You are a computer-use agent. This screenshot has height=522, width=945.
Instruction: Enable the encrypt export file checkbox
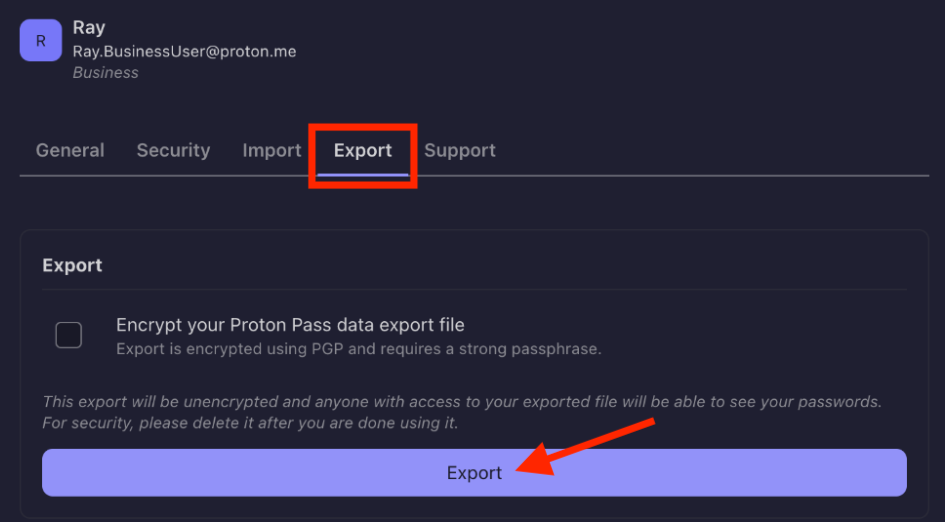tap(69, 335)
